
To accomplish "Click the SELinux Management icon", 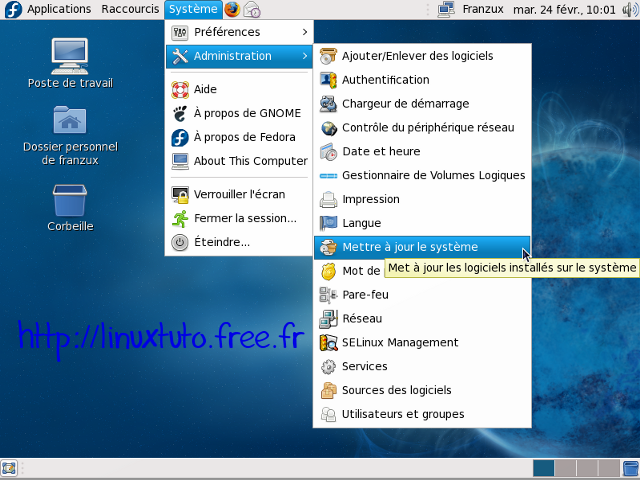I will click(328, 342).
